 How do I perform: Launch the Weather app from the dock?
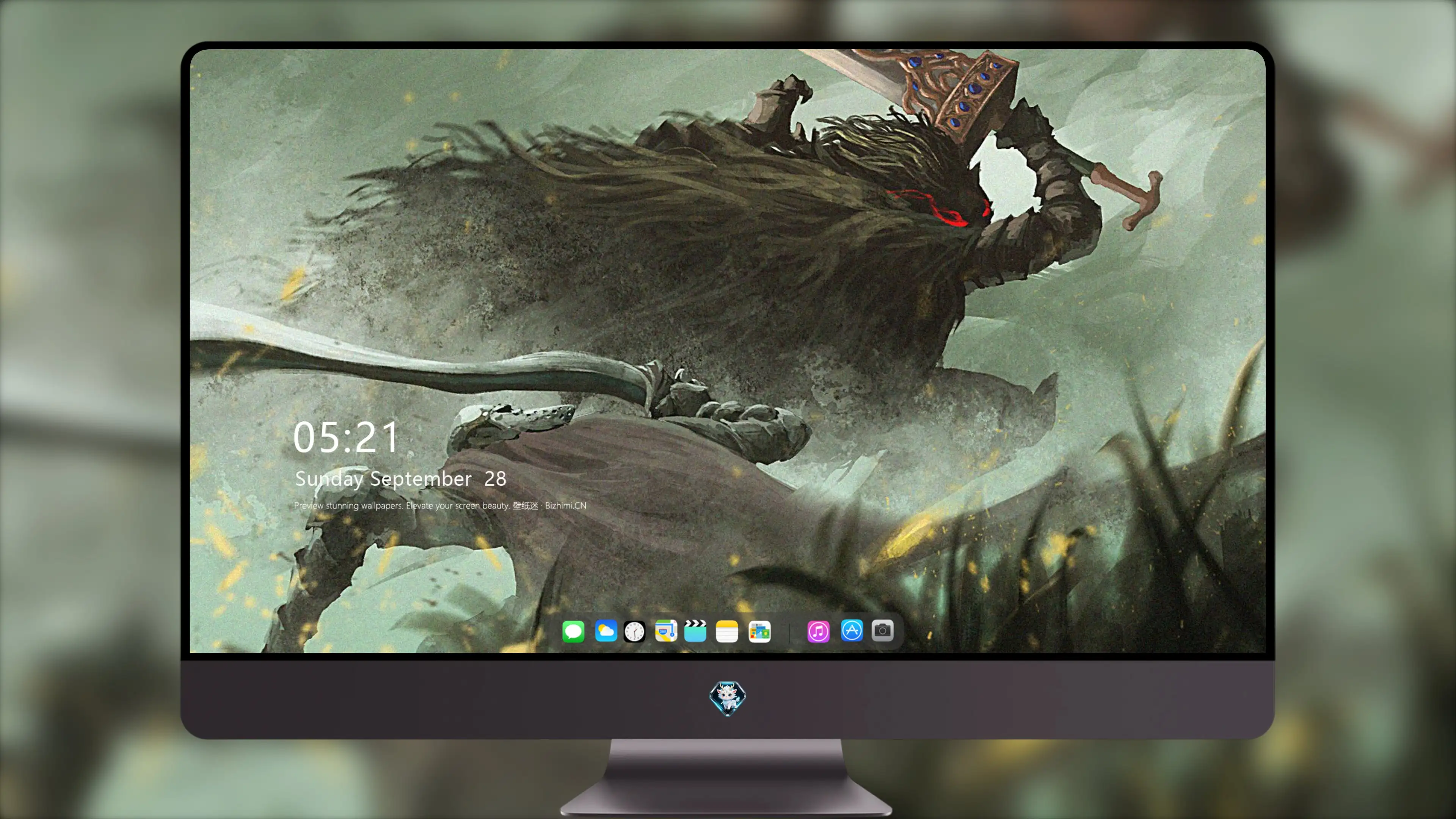(x=606, y=631)
